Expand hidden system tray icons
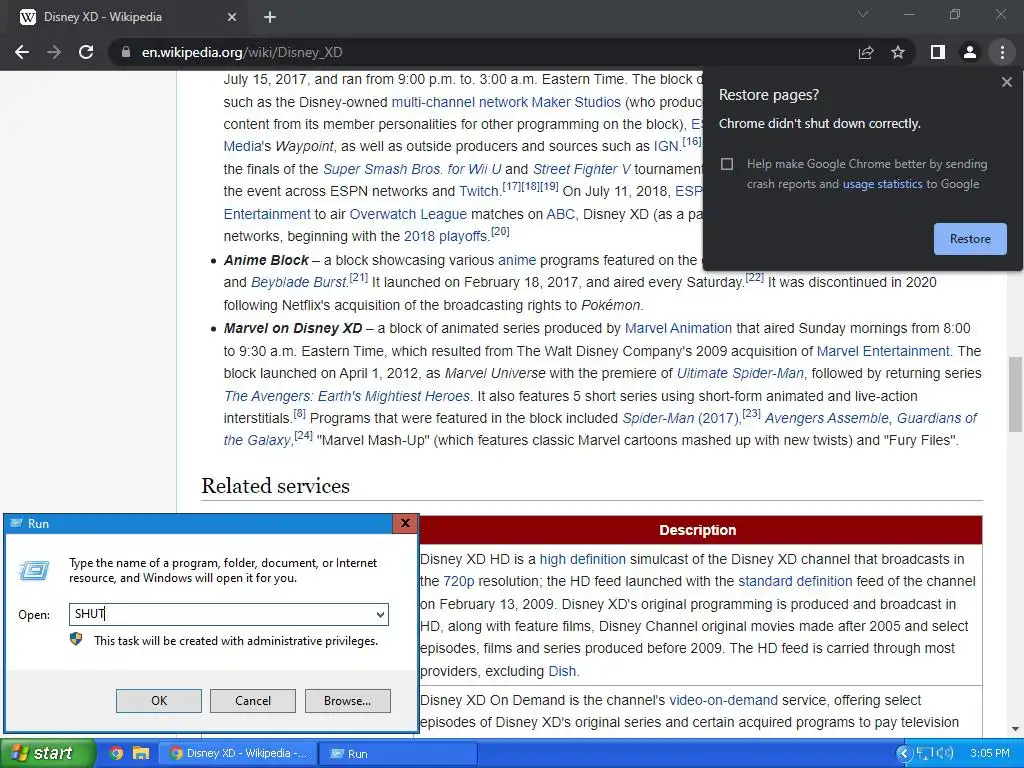 pyautogui.click(x=904, y=754)
